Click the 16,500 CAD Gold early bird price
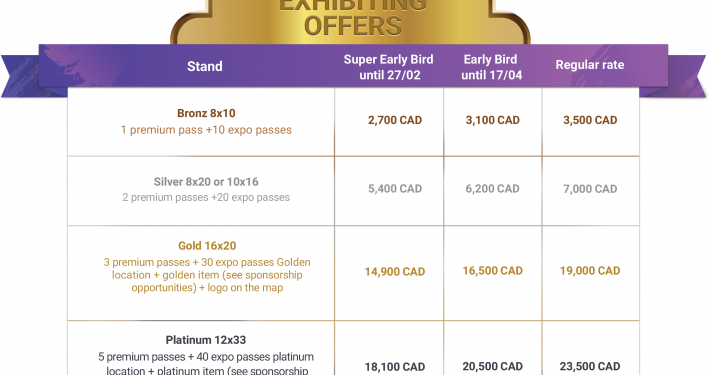 493,271
